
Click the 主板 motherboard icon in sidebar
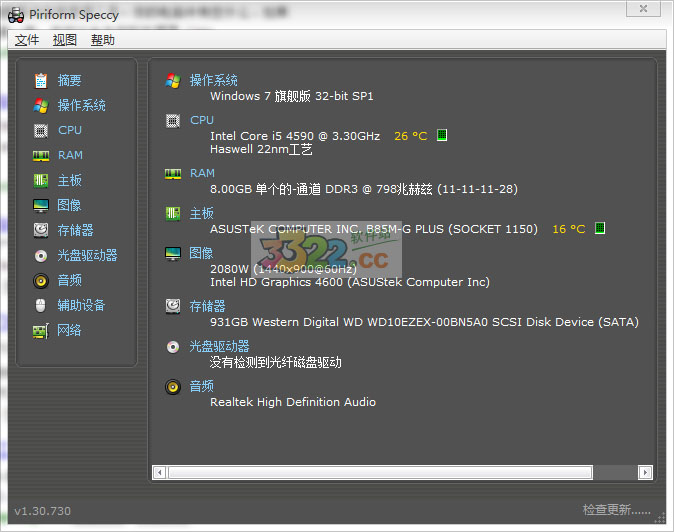(x=41, y=180)
